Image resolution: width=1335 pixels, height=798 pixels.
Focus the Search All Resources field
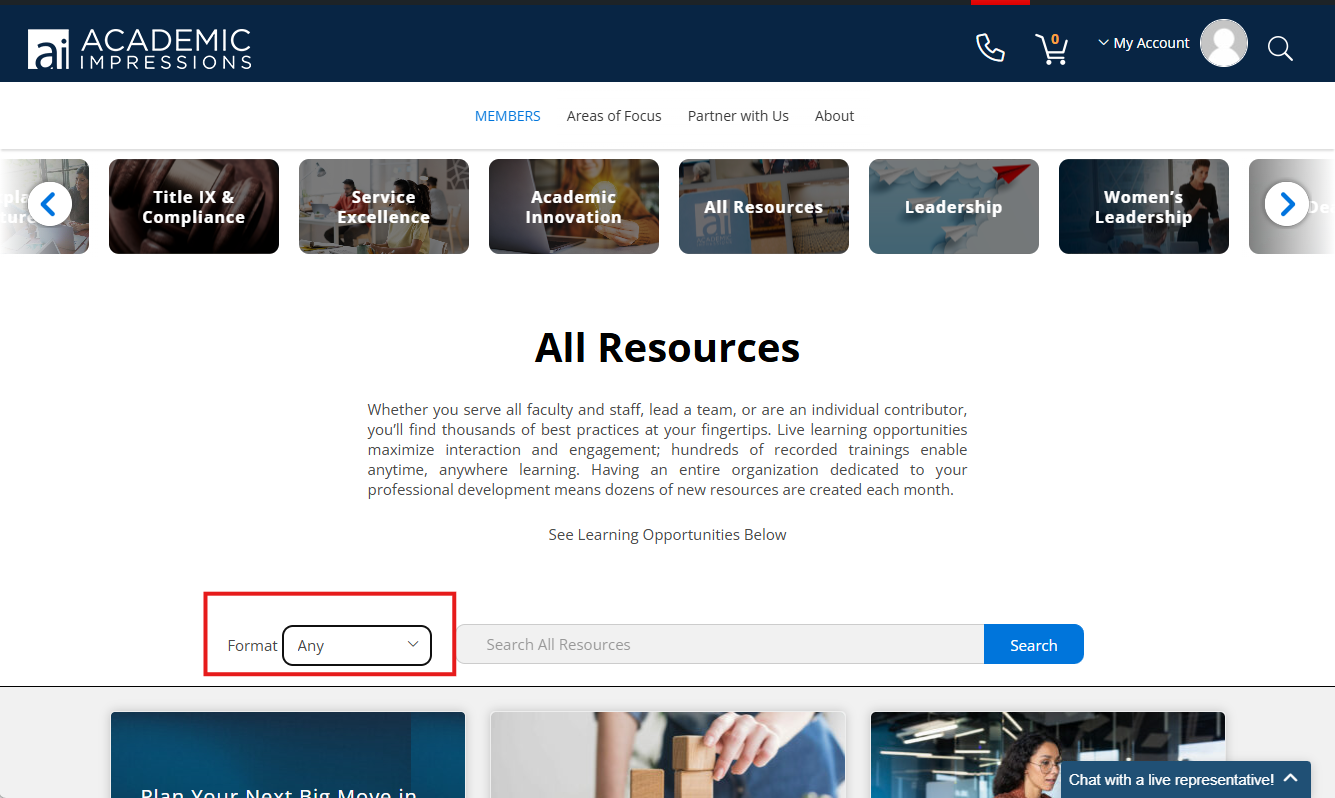720,645
